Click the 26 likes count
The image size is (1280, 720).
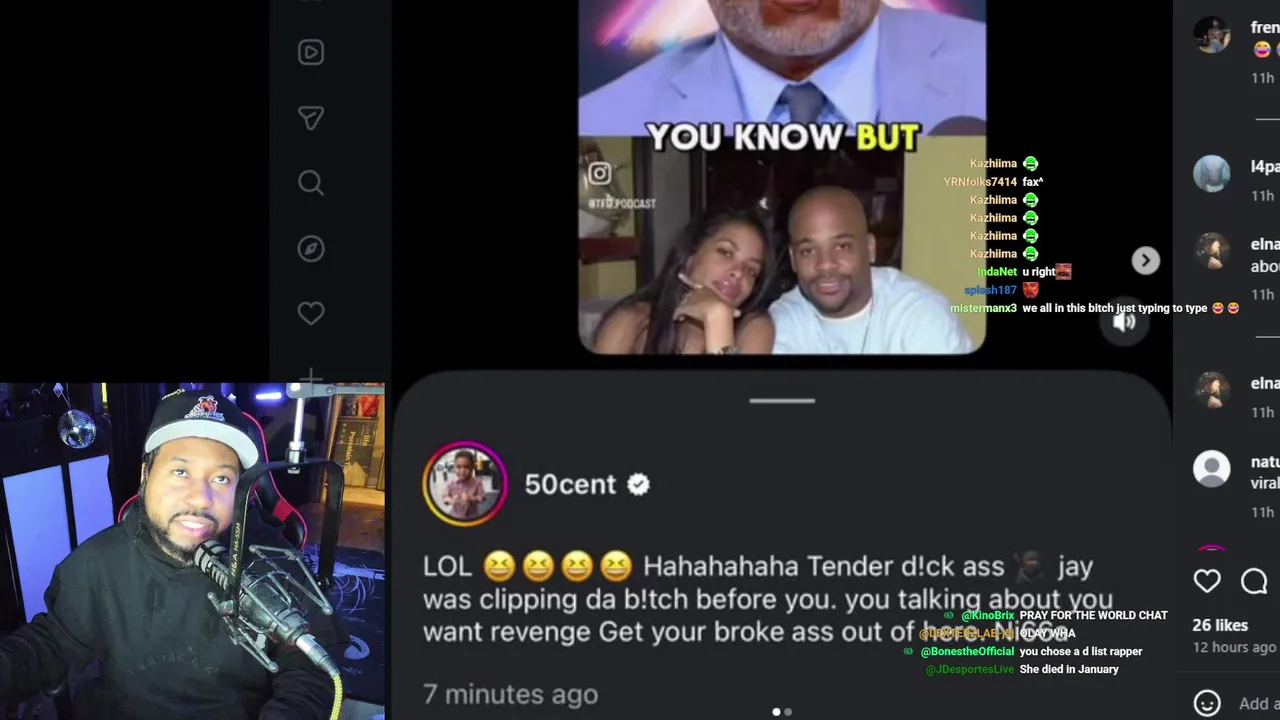click(x=1220, y=625)
